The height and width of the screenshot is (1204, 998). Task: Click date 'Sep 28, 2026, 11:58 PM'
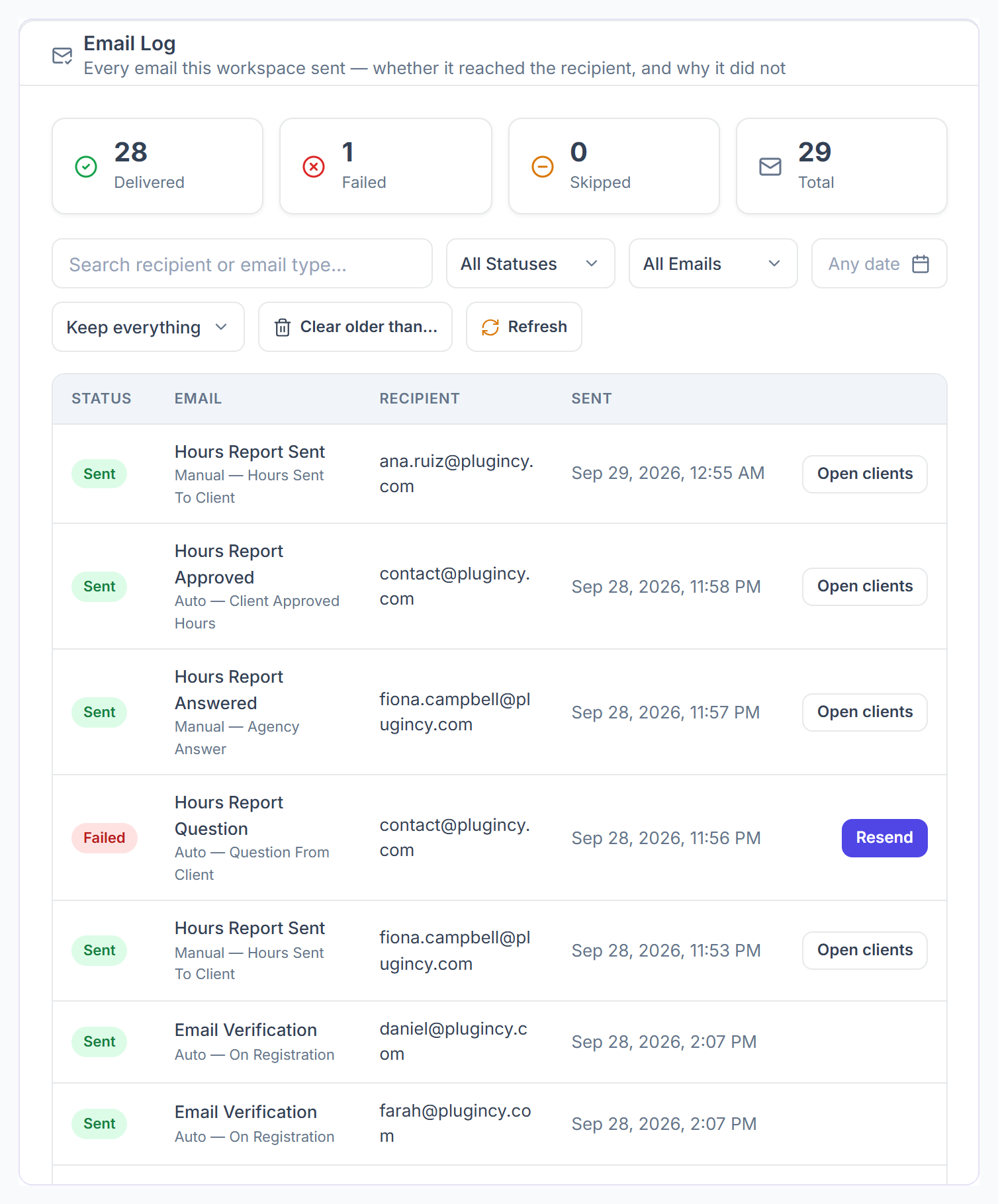coord(666,587)
